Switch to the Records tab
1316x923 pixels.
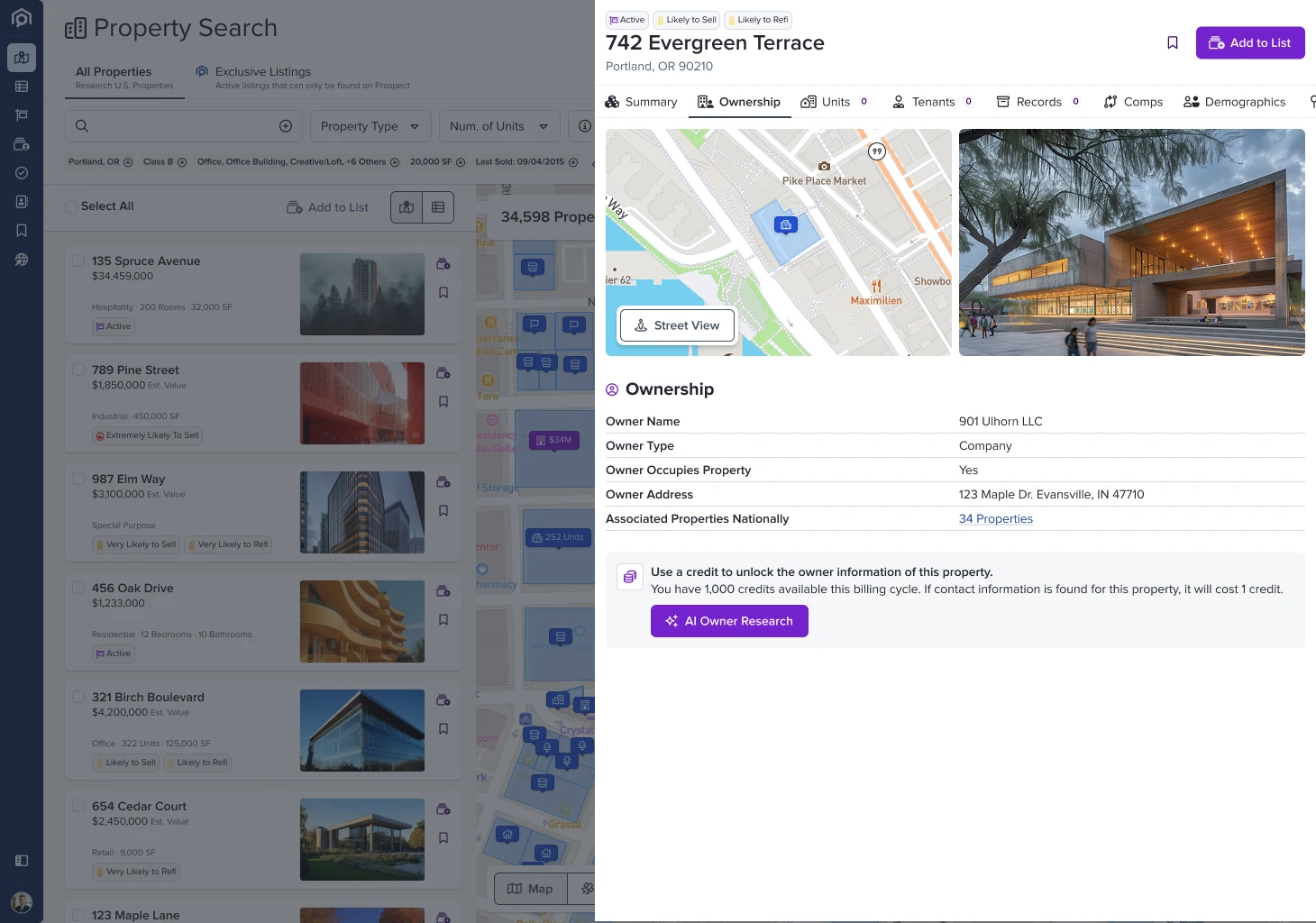pyautogui.click(x=1038, y=102)
